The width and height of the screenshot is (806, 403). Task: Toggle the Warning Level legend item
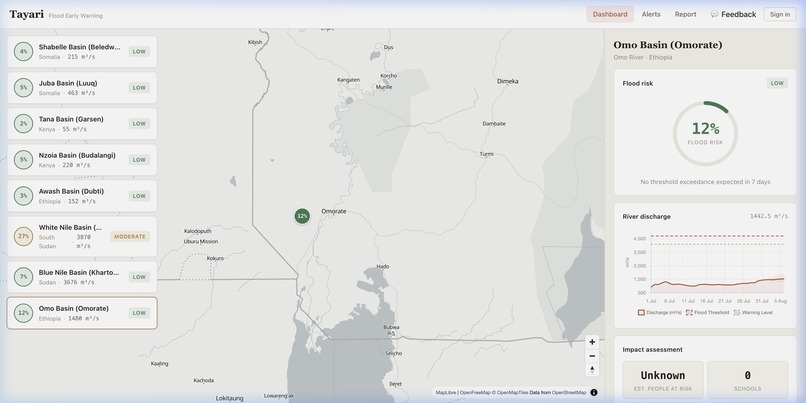coord(754,313)
